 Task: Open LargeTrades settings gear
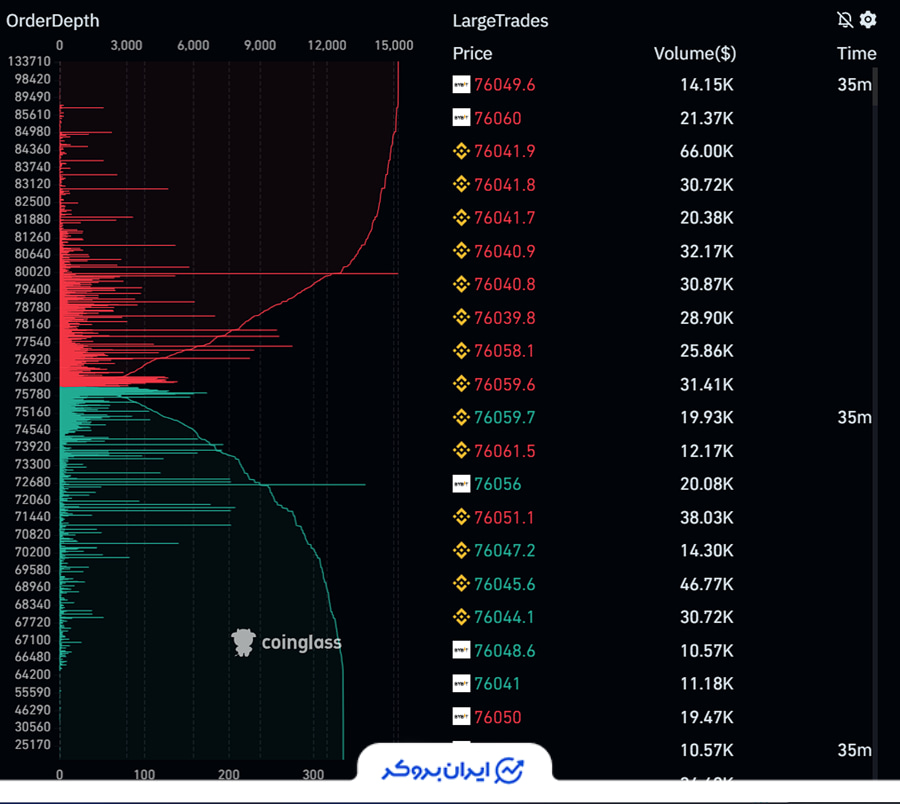[868, 20]
